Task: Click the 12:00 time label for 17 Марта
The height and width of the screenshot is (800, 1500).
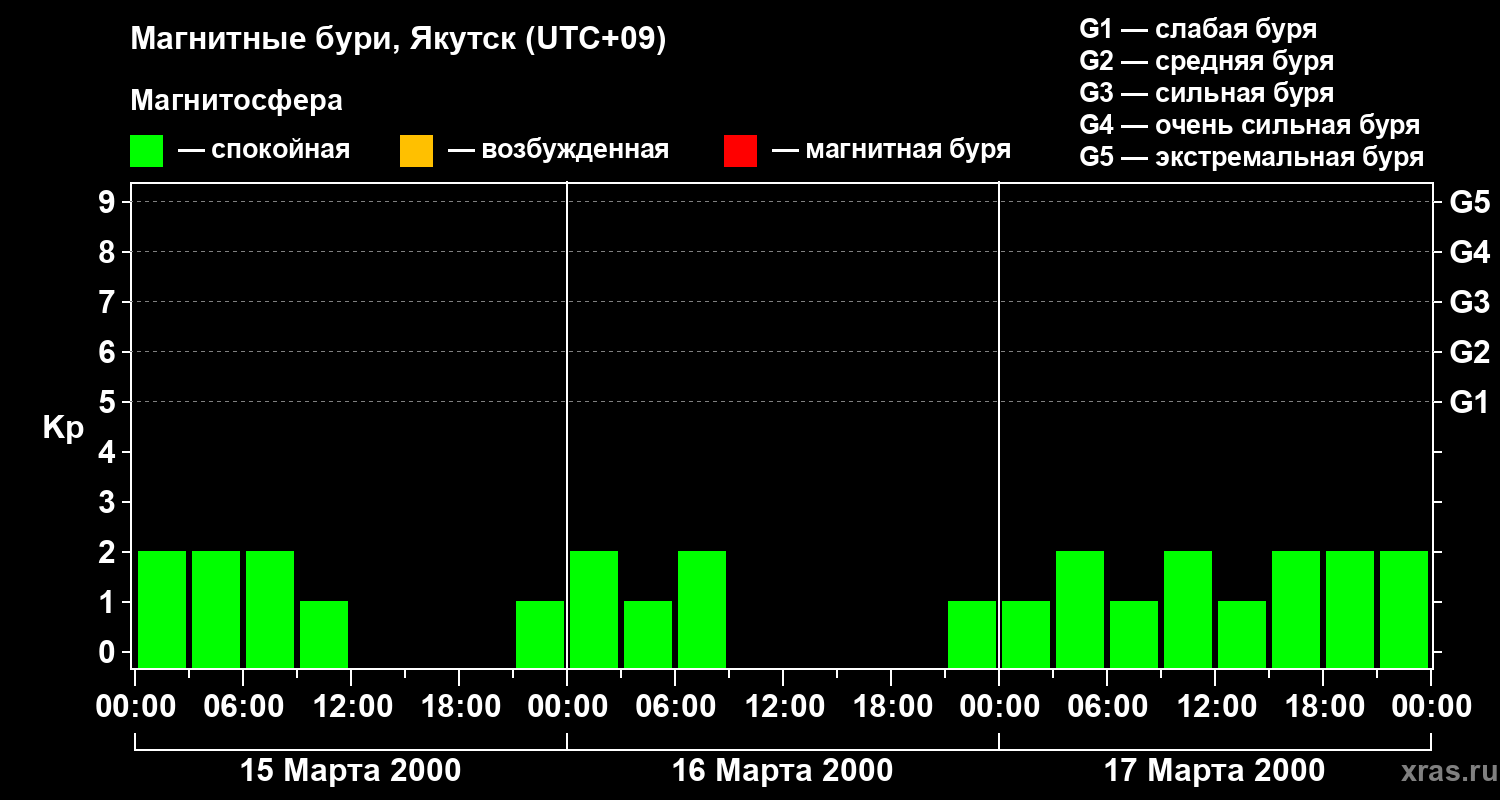Action: point(1215,707)
